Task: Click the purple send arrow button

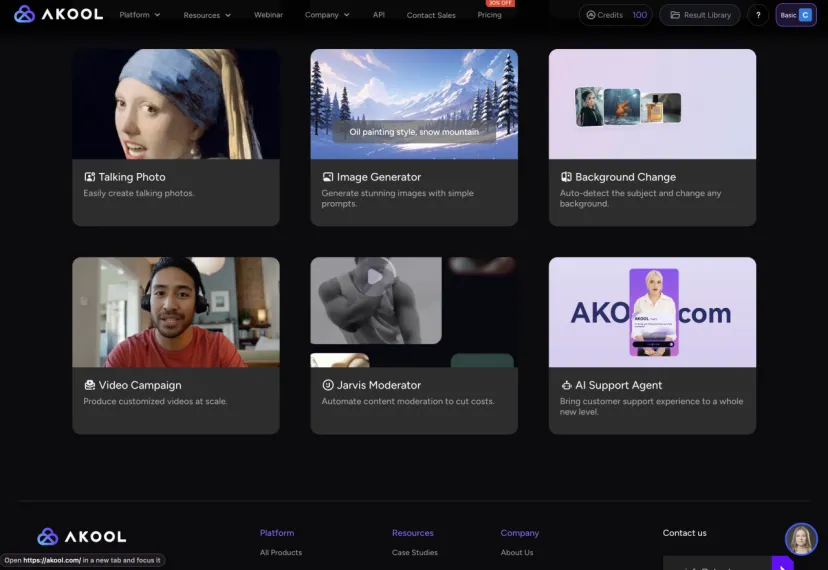Action: coord(783,564)
